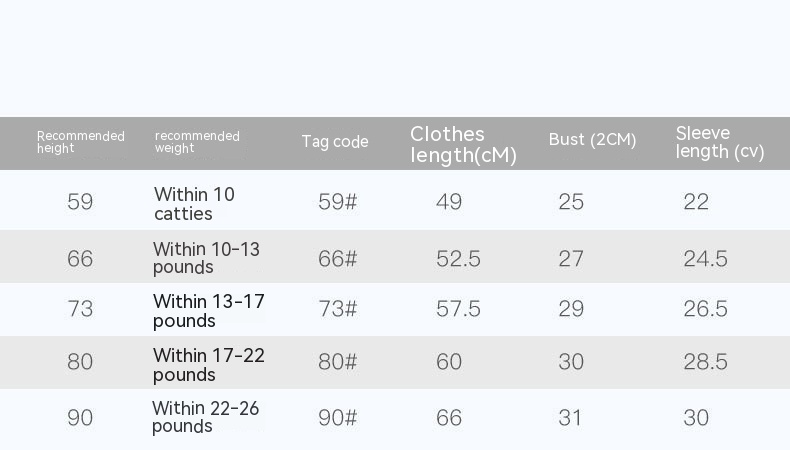Viewport: 790px width, 450px height.
Task: Select the "Within 10-13 pounds" cell
Action: click(206, 258)
